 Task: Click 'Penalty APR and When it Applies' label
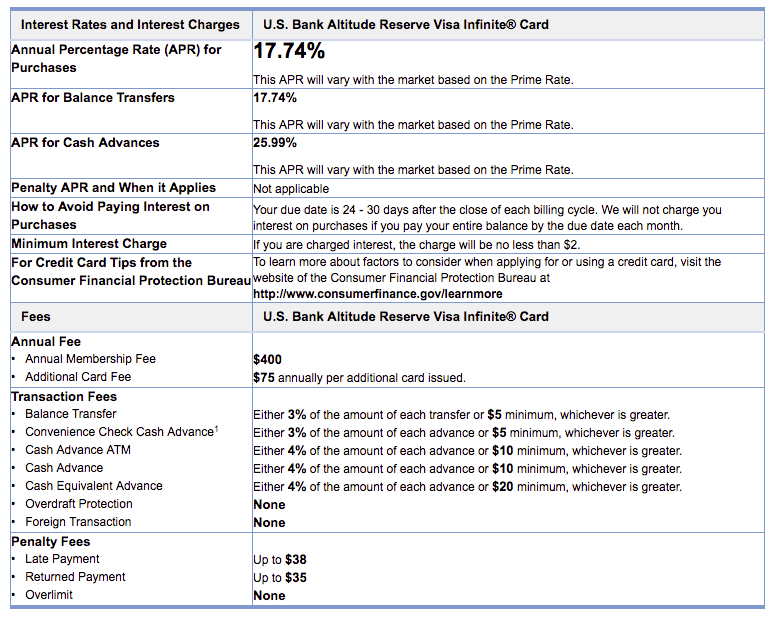(x=113, y=188)
